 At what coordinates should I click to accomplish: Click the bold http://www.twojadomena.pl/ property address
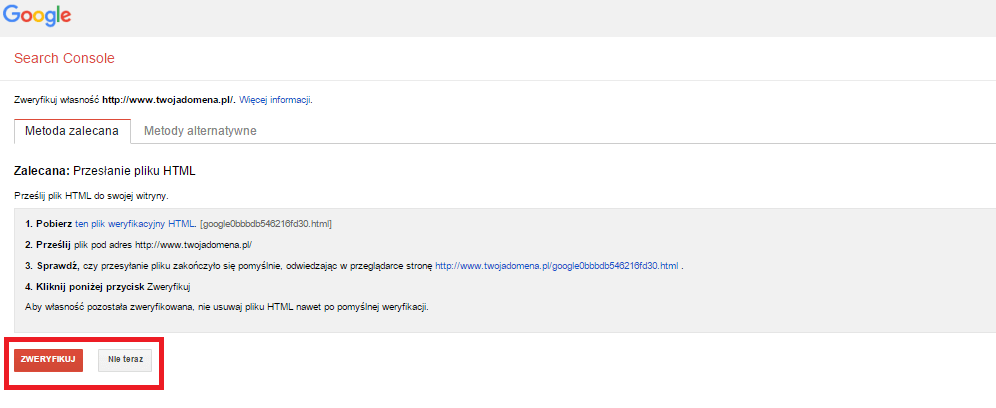coord(169,100)
